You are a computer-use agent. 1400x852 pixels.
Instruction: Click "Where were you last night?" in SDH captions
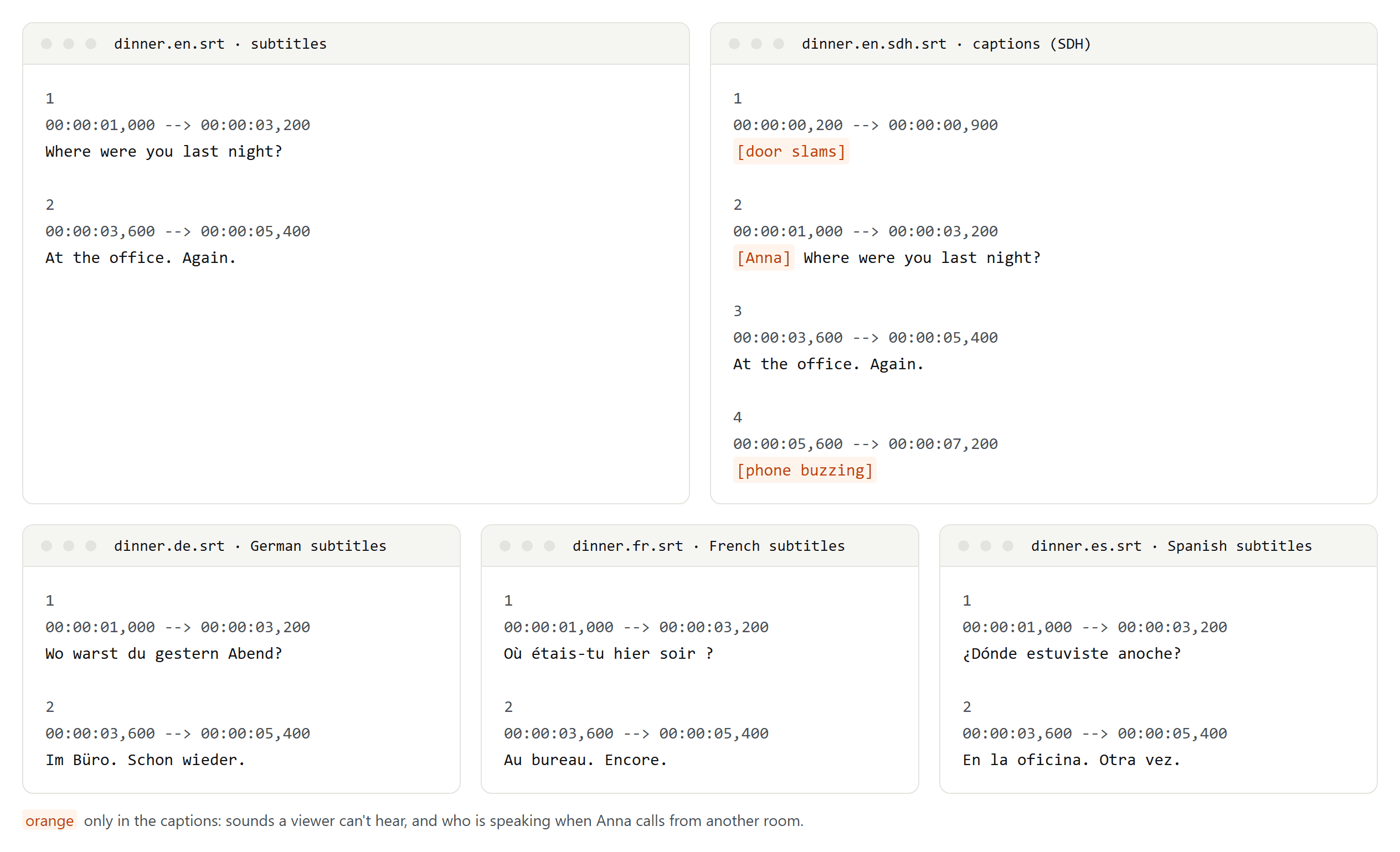click(922, 258)
